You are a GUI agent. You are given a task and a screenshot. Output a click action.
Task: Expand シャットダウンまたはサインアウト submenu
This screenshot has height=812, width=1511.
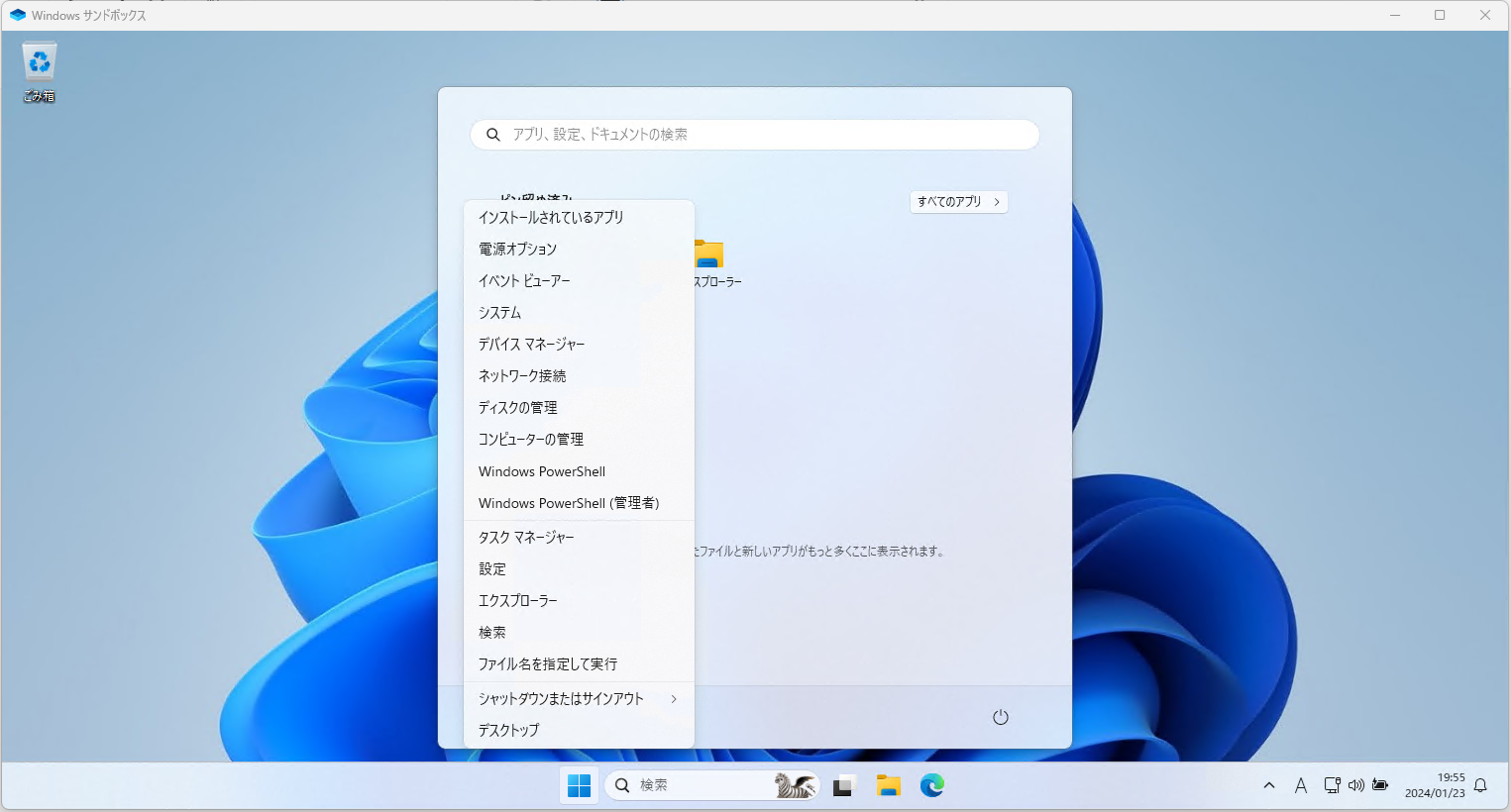pyautogui.click(x=579, y=698)
